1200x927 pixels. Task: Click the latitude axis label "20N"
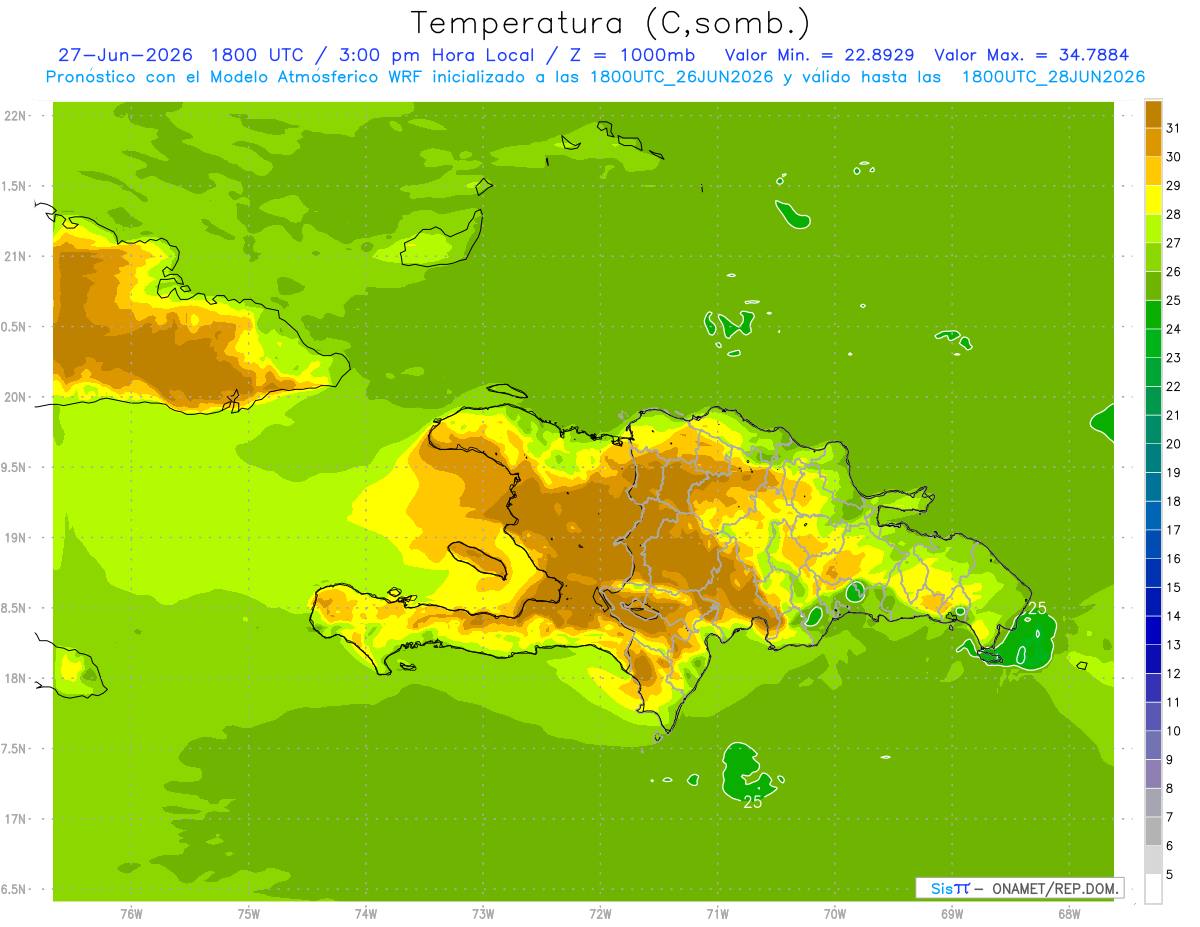click(15, 397)
